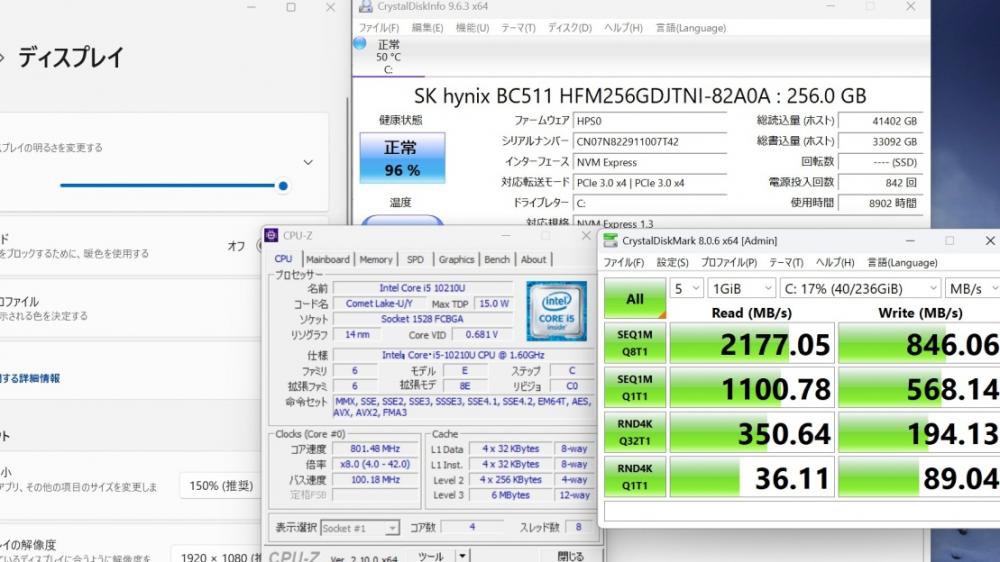The width and height of the screenshot is (1000, 562).
Task: Switch to the SPD tab in CPU-Z
Action: [x=415, y=260]
